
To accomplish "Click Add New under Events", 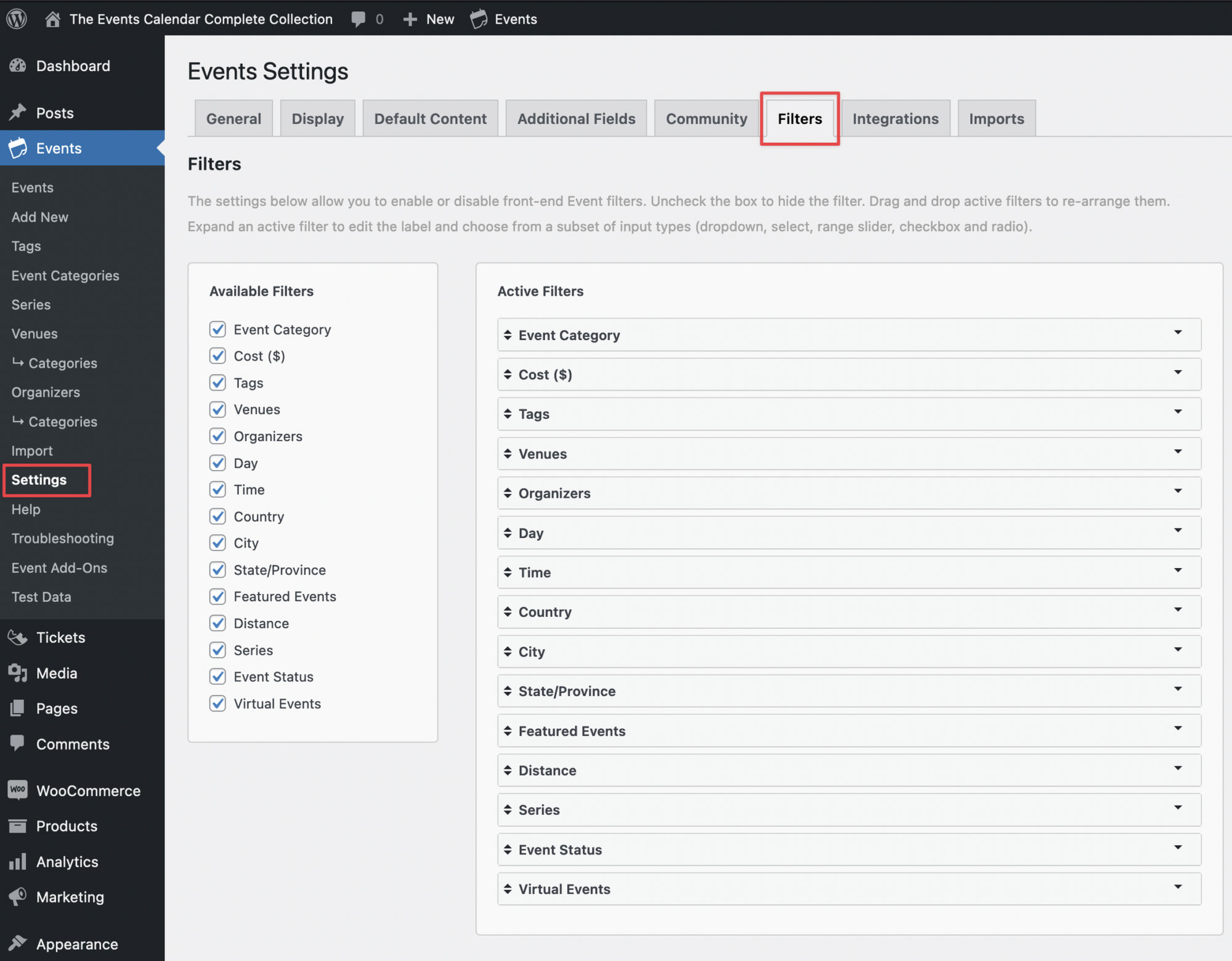I will pyautogui.click(x=39, y=217).
